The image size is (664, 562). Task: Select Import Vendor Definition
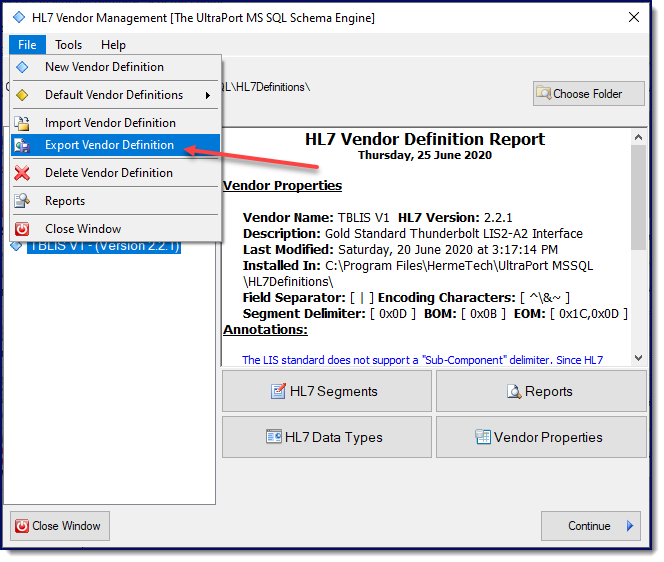point(115,123)
